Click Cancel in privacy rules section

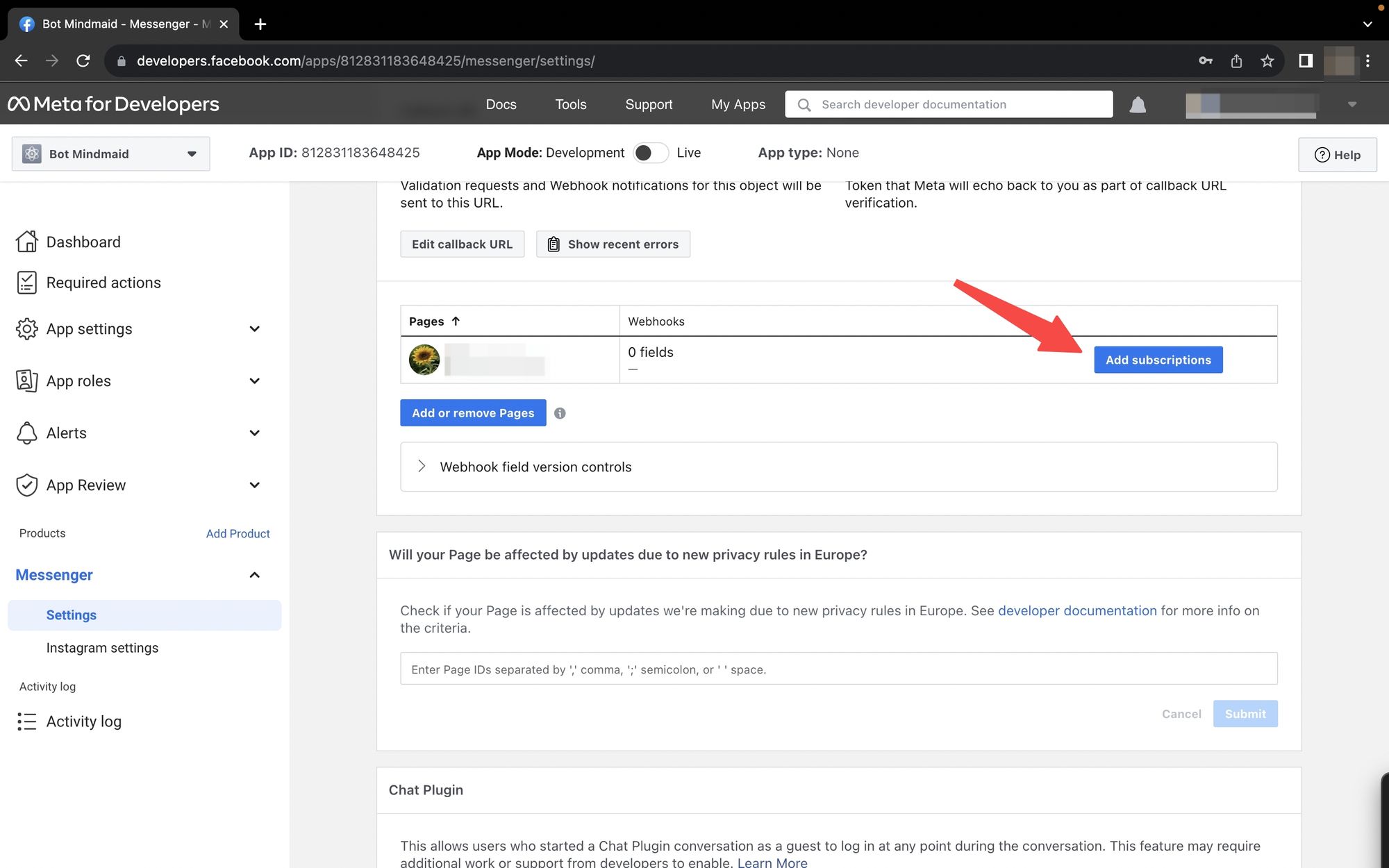(1181, 714)
